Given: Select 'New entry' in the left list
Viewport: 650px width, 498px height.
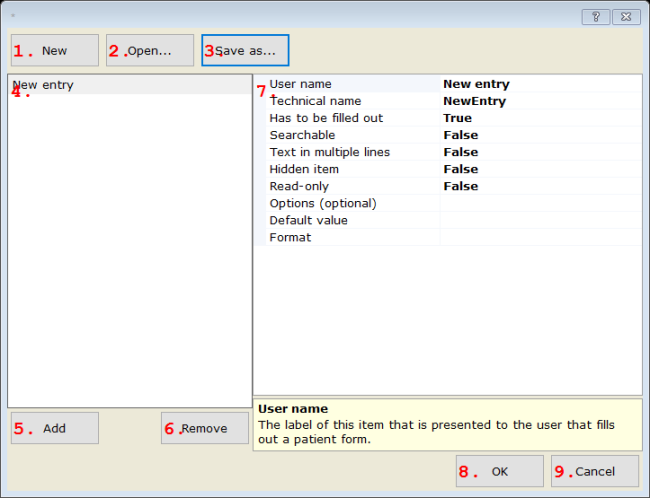Looking at the screenshot, I should 44,85.
